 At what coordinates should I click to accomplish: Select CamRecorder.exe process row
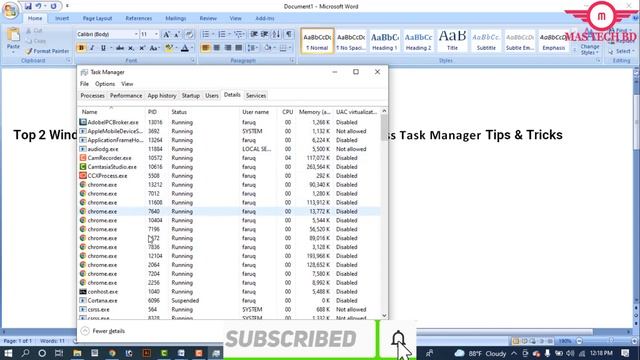229,158
